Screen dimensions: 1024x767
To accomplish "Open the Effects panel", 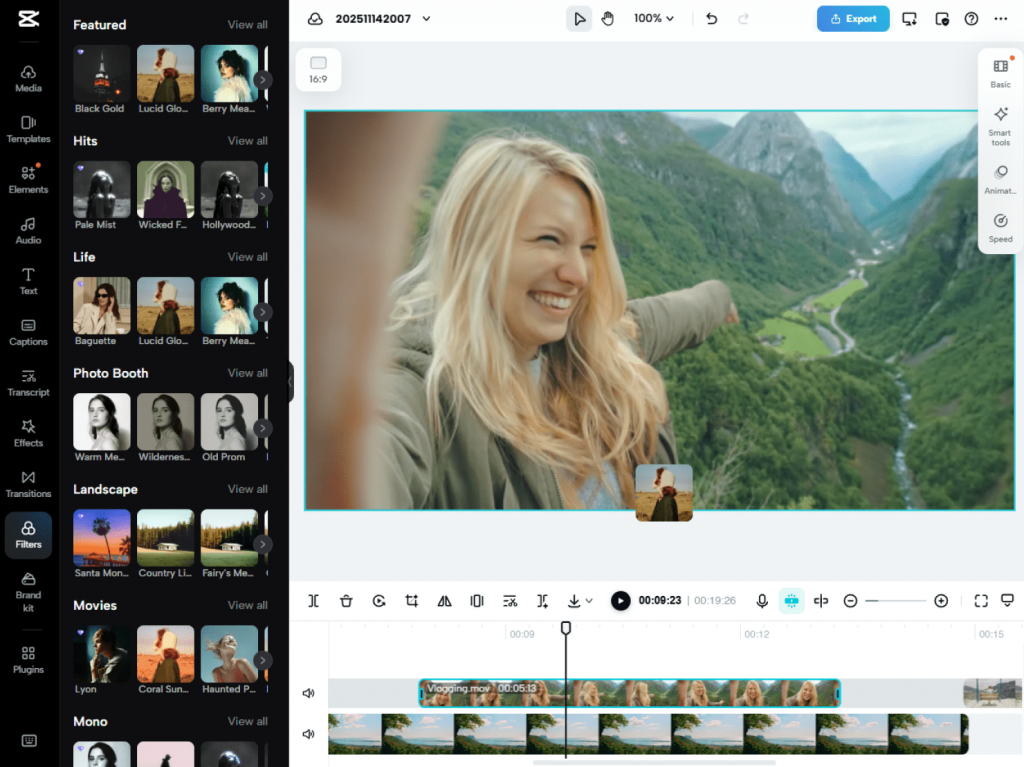I will coord(28,433).
